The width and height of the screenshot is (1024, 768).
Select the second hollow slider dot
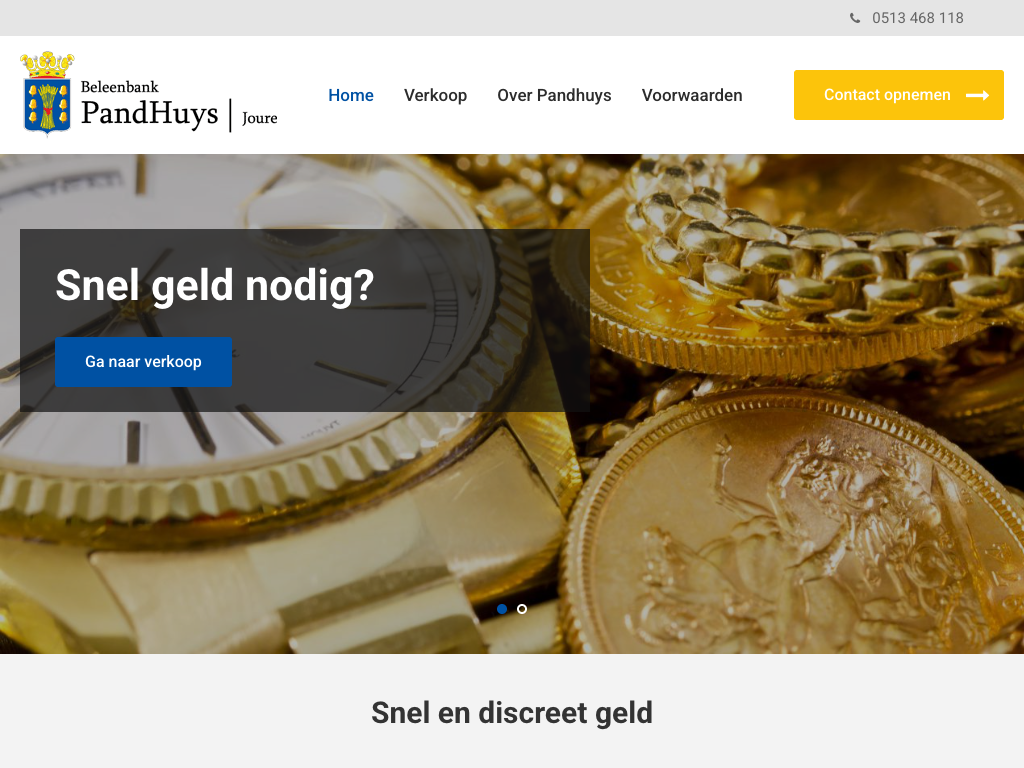[x=522, y=609]
